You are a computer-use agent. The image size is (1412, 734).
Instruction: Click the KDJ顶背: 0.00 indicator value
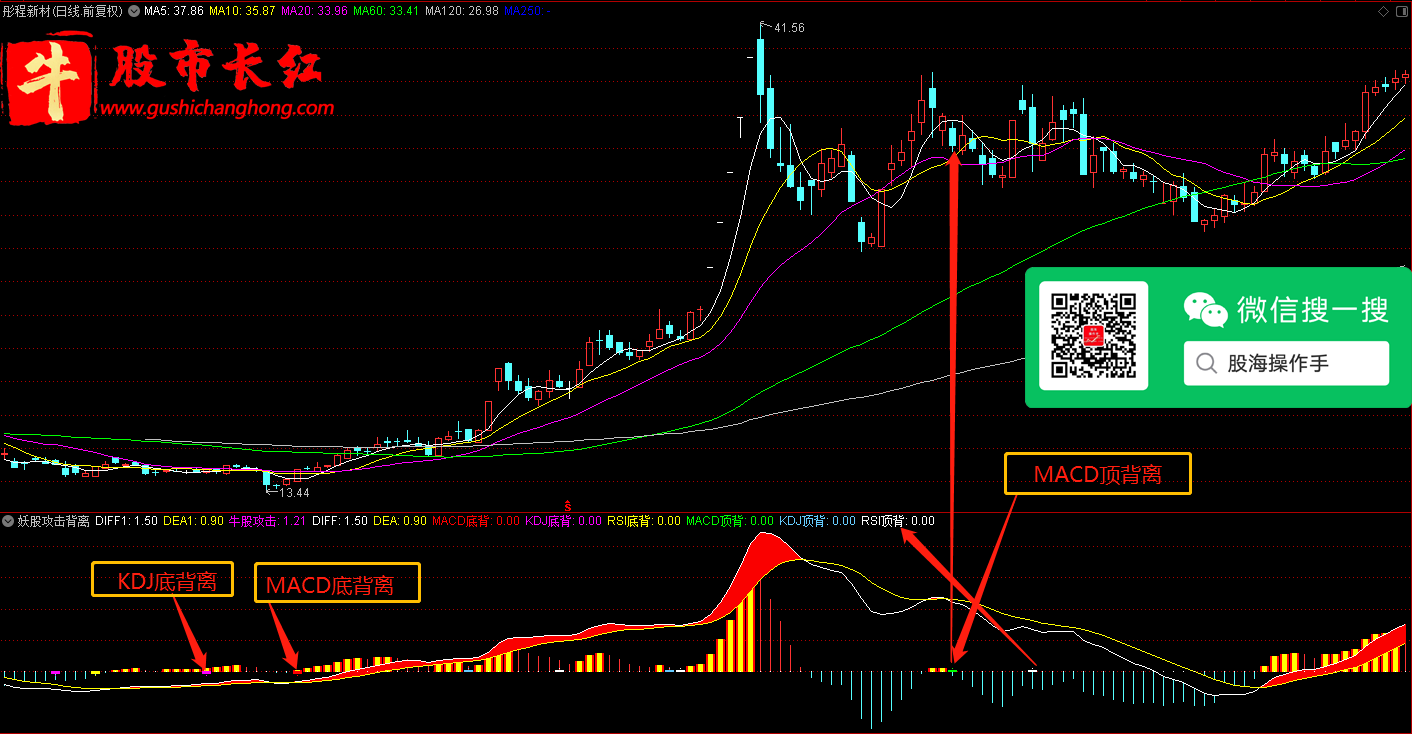click(x=817, y=521)
